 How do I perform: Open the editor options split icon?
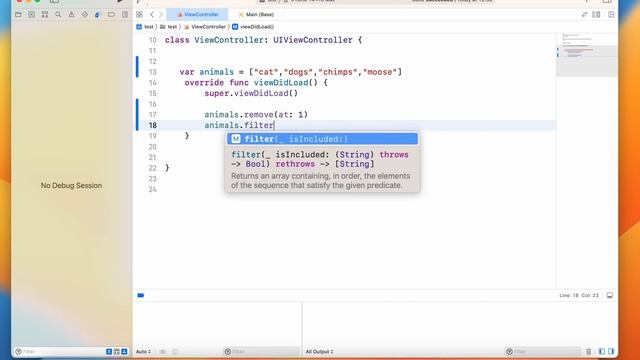tap(596, 15)
